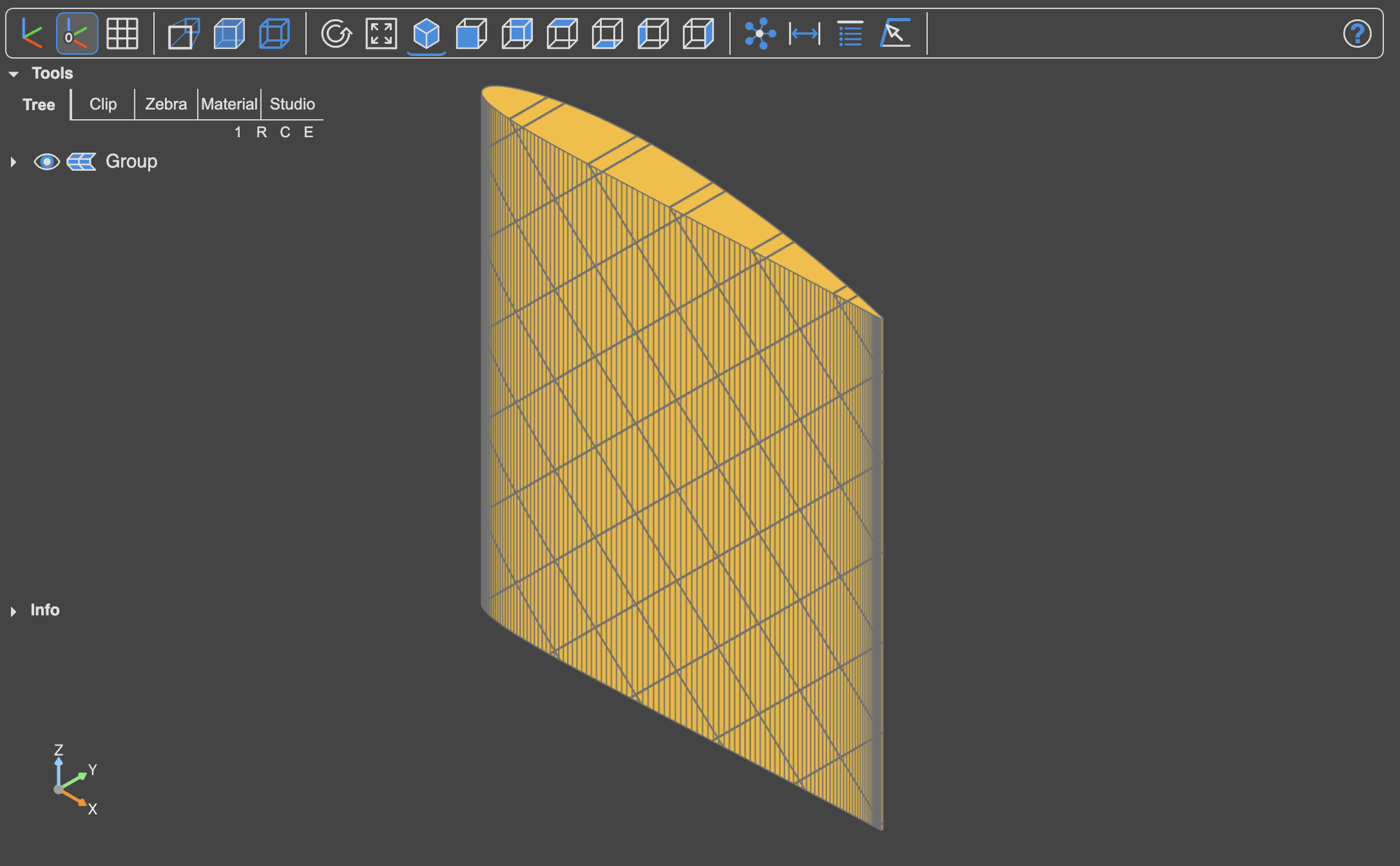Switch to perspective camera icon
The width and height of the screenshot is (1400, 866).
pos(184,34)
